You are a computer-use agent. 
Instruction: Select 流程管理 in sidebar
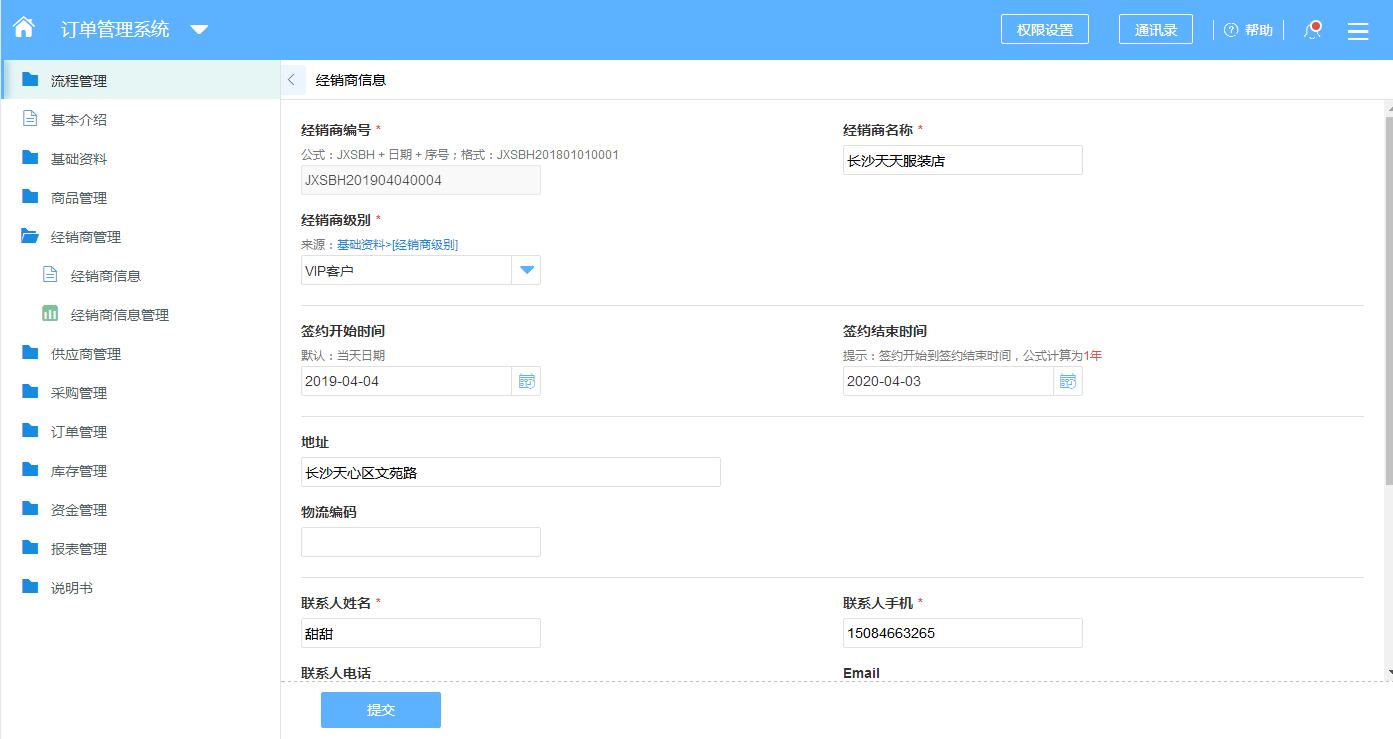click(141, 80)
